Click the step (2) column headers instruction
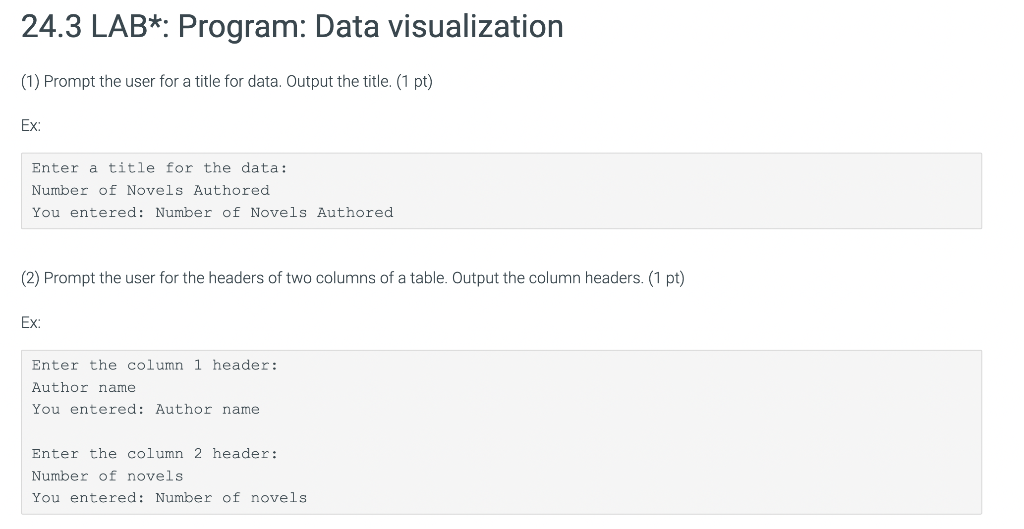 pos(353,278)
